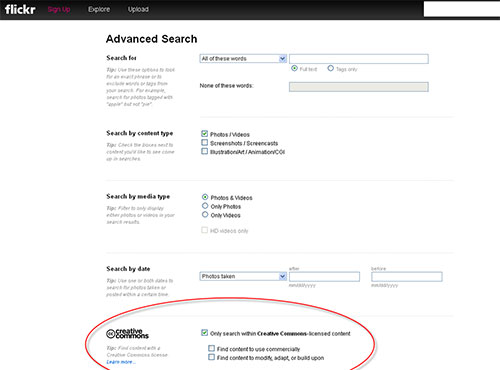
Task: Expand the 'All of these words' dropdown
Action: [243, 59]
